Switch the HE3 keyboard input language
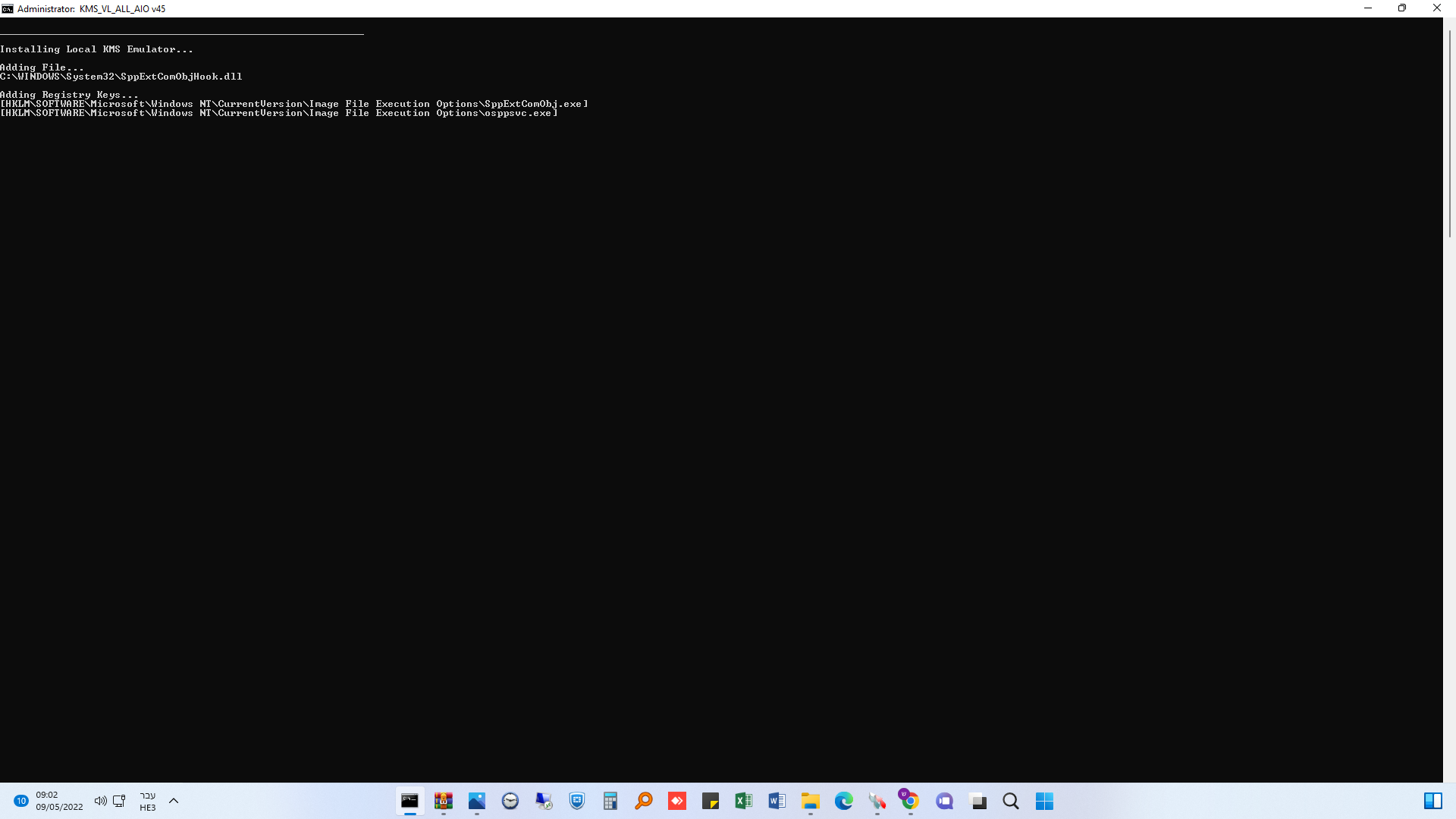 click(x=148, y=801)
